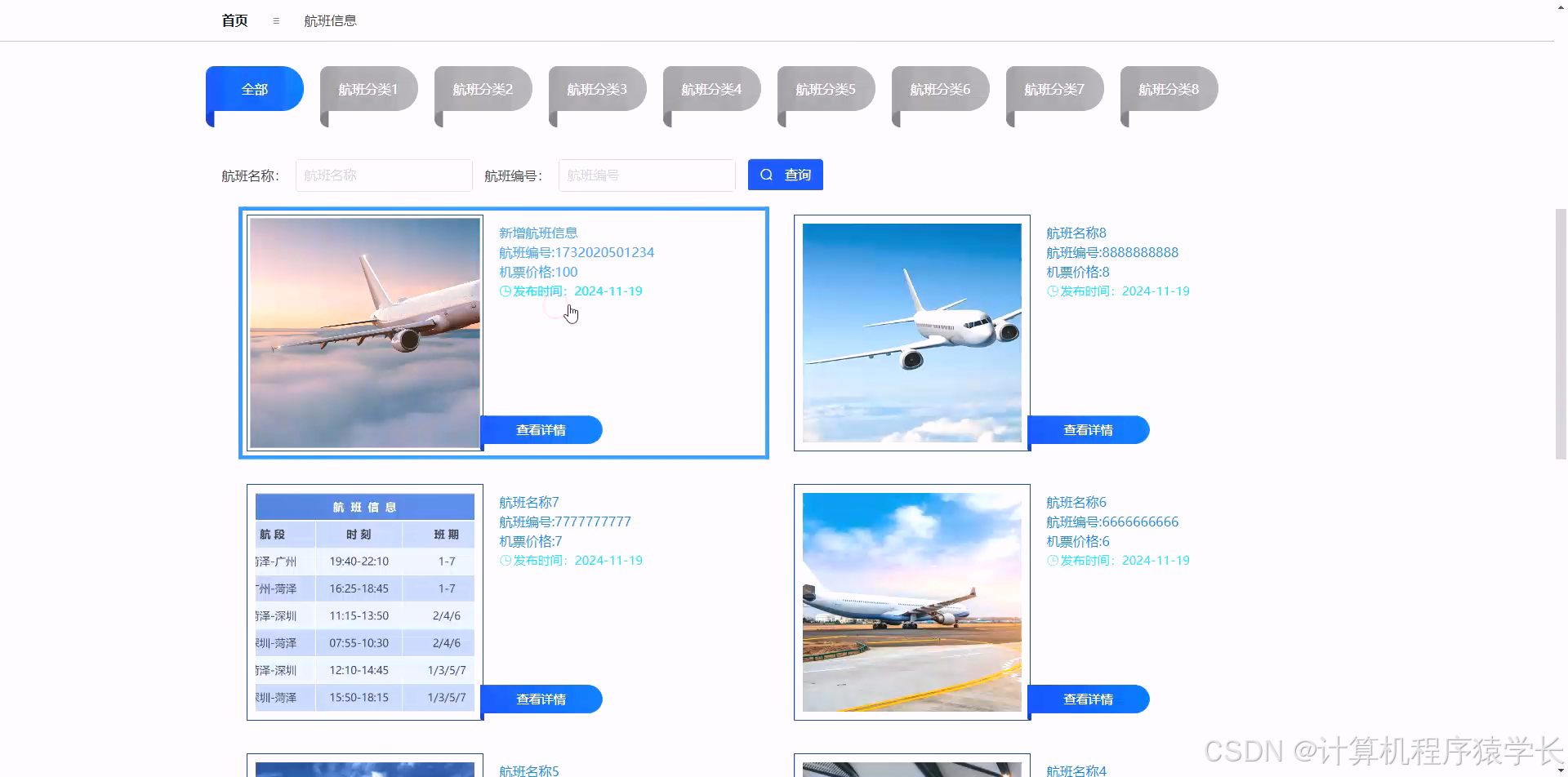Click ticket price 机票价格:6

click(1078, 542)
